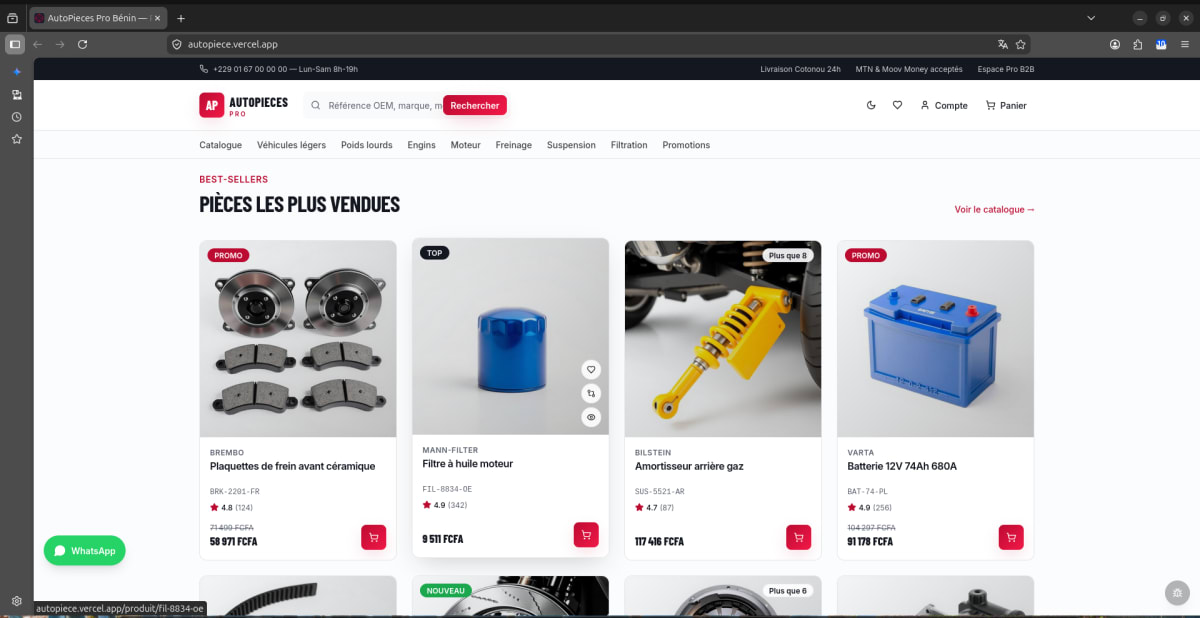Add Varta battery to cart

click(1011, 537)
